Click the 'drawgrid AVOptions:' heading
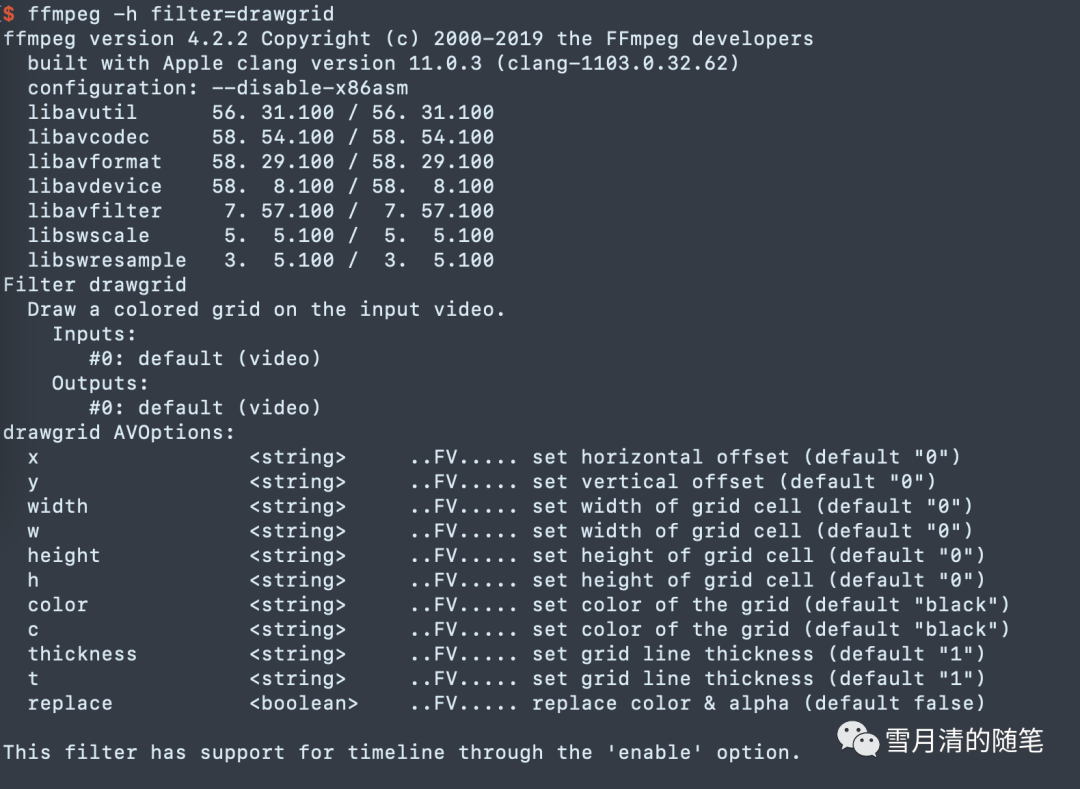Image resolution: width=1080 pixels, height=789 pixels. 119,432
